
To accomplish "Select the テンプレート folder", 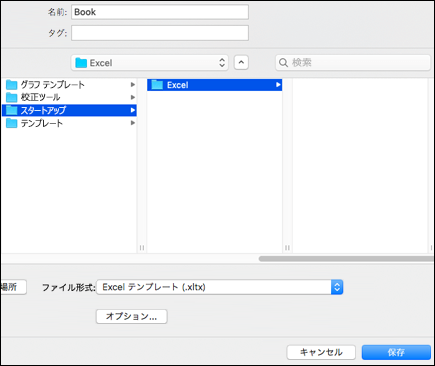I will 69,123.
